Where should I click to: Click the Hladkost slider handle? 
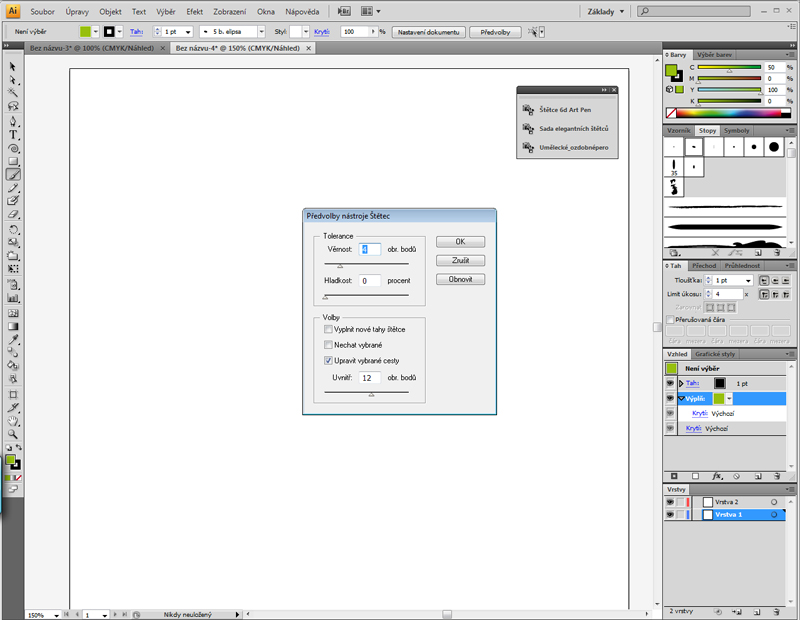pos(323,298)
